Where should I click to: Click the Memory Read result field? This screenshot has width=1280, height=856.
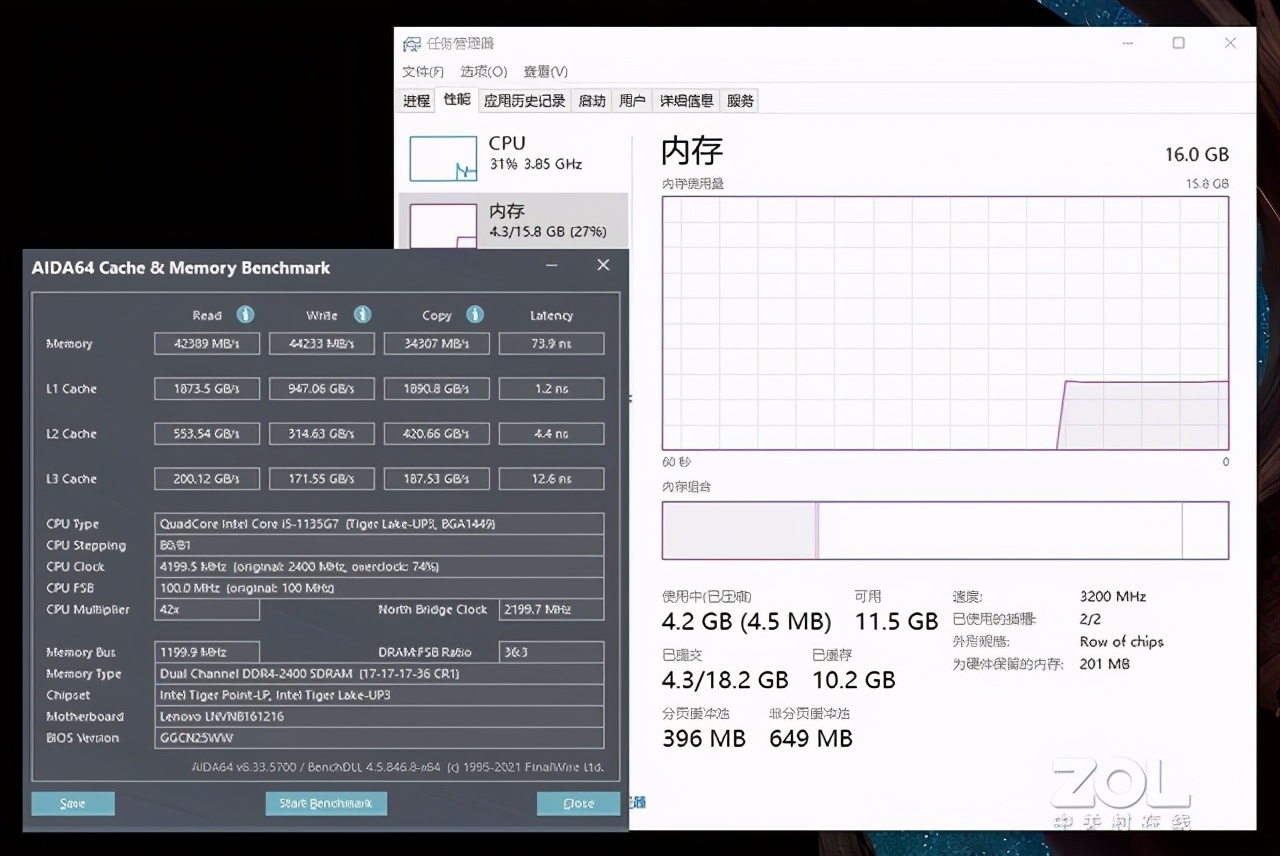tap(207, 344)
